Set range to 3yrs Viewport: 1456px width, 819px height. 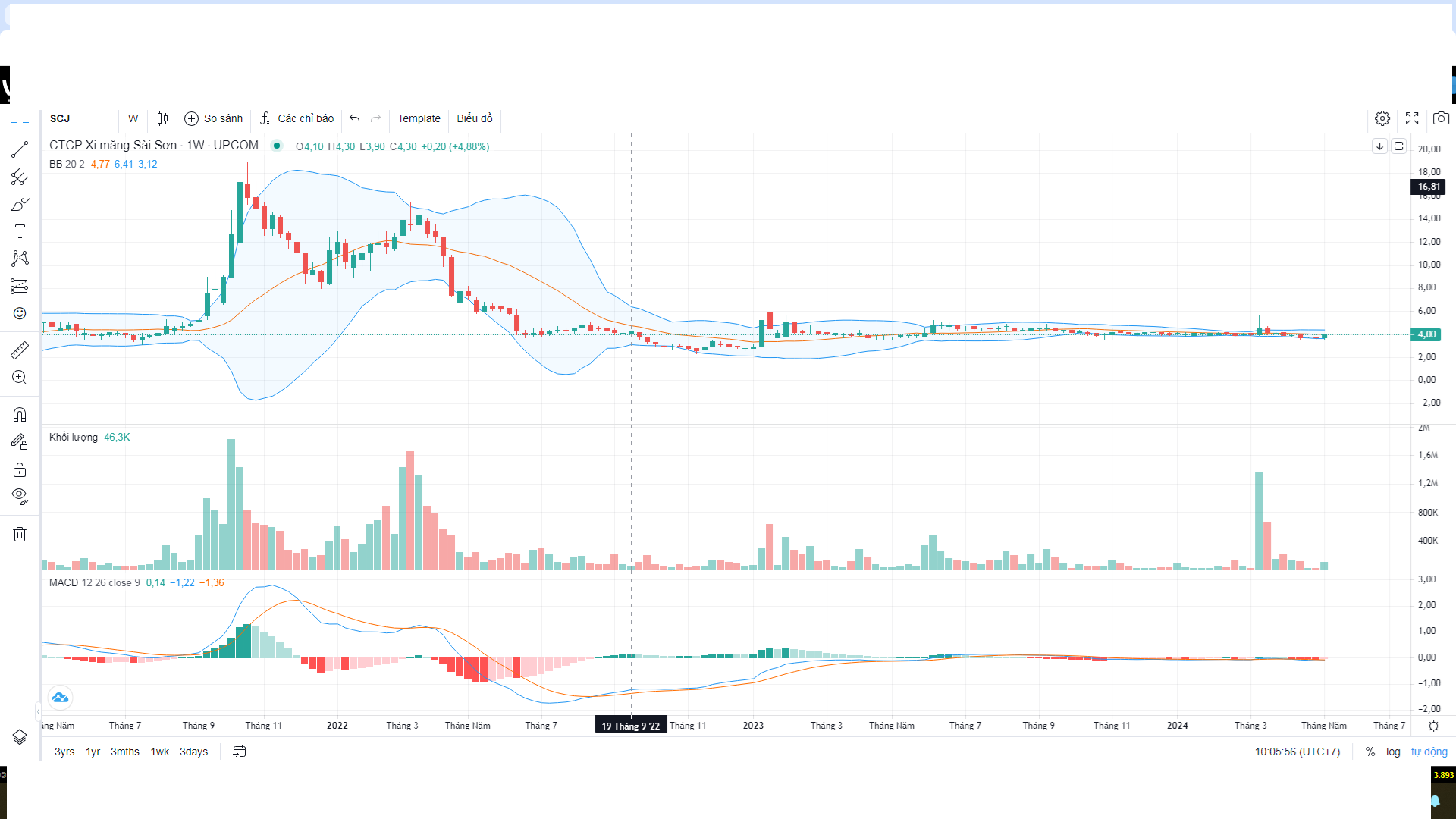(64, 752)
